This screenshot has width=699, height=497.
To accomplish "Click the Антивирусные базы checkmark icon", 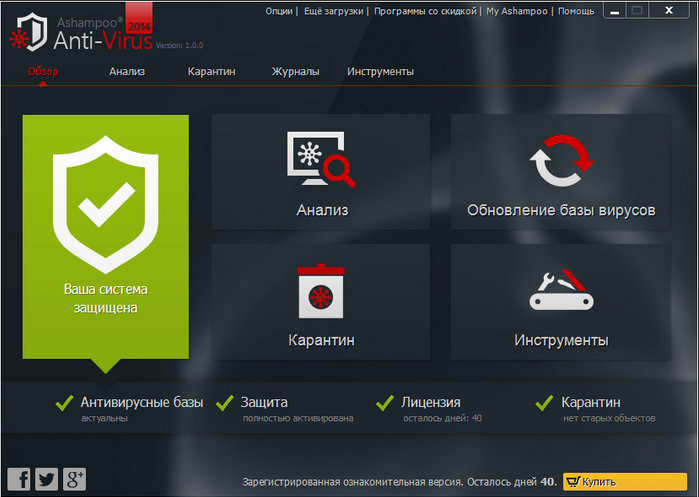I will (65, 403).
